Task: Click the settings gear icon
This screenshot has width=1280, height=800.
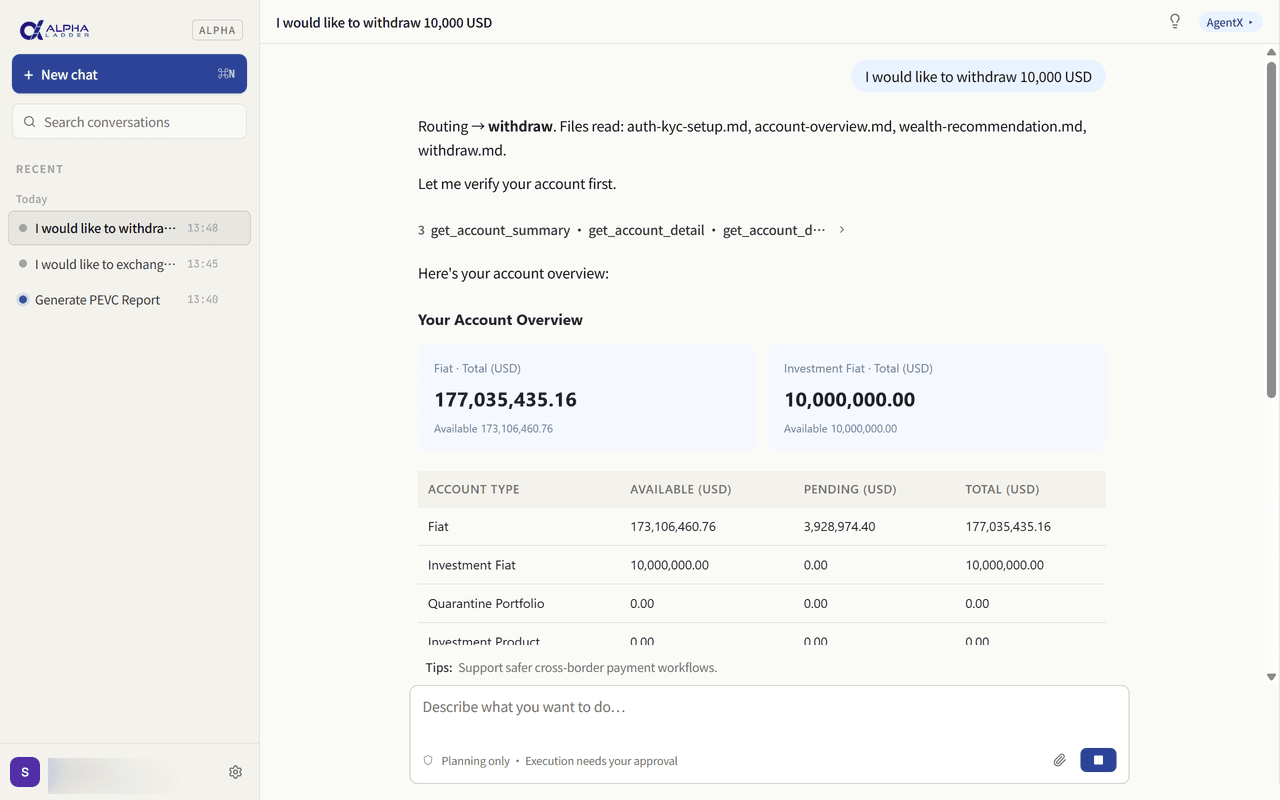Action: (235, 772)
